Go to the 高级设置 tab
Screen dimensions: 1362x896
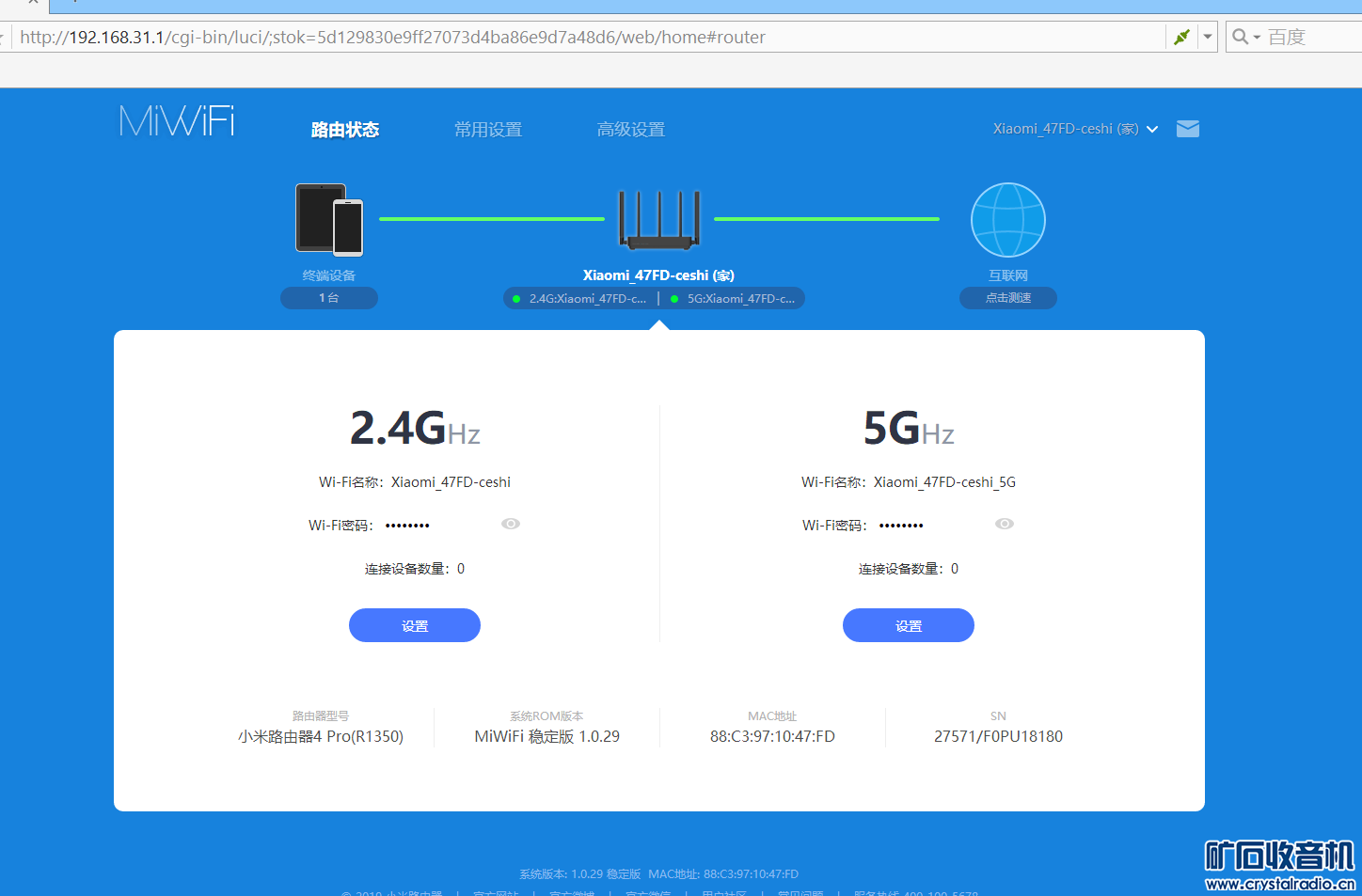(631, 130)
